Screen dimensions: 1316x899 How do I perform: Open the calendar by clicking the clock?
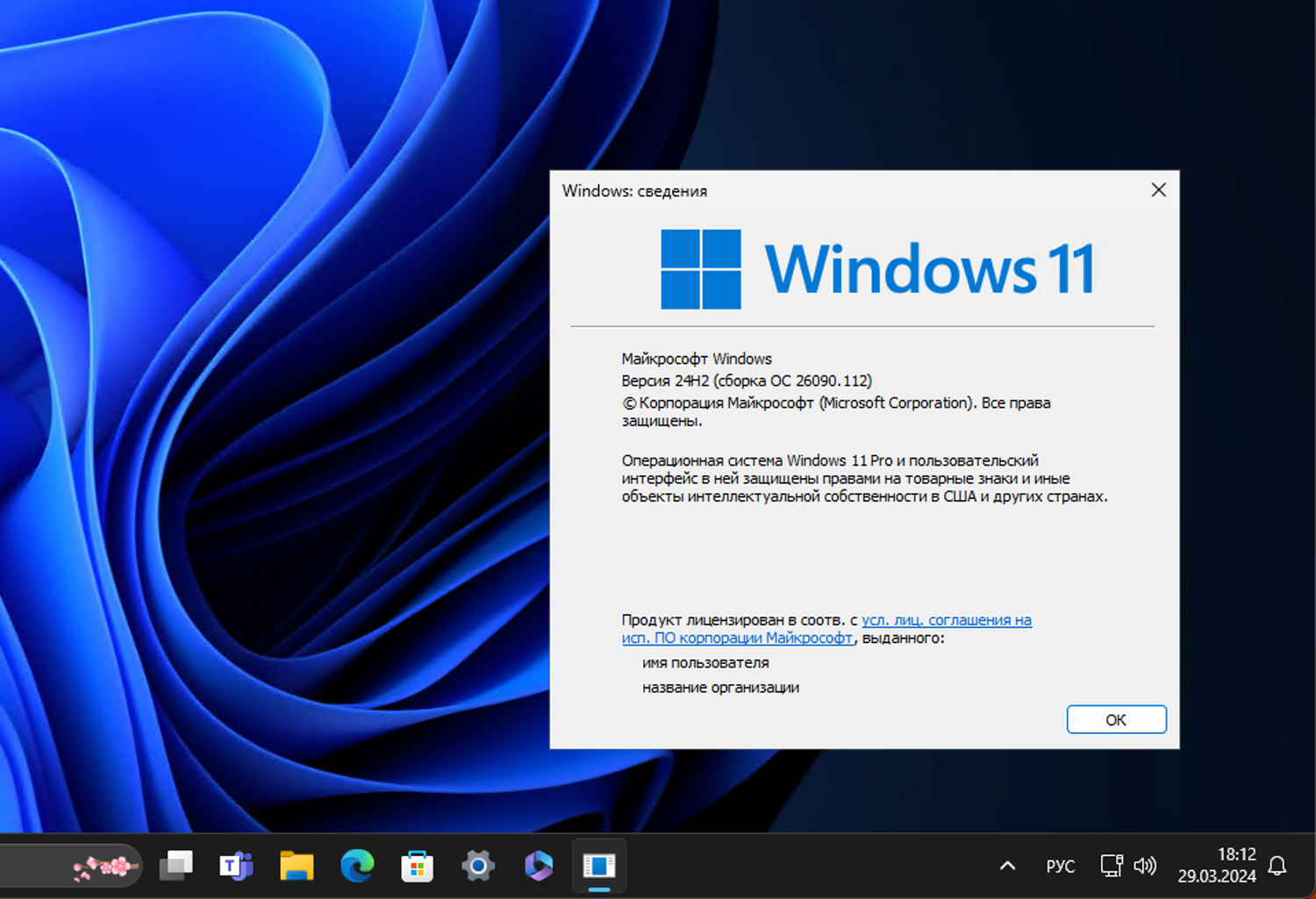[x=1218, y=867]
